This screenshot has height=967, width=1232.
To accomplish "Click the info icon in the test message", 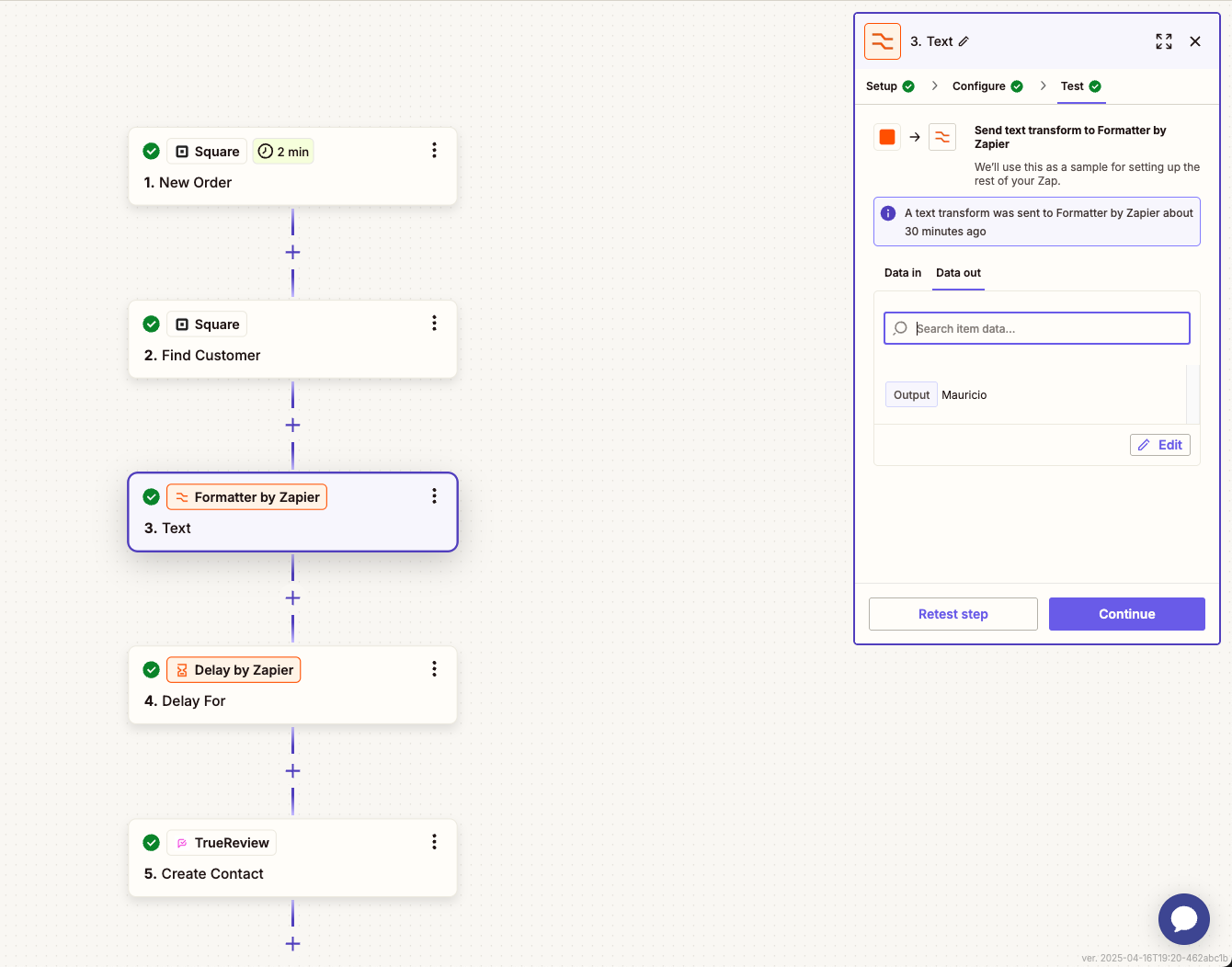I will click(x=888, y=213).
